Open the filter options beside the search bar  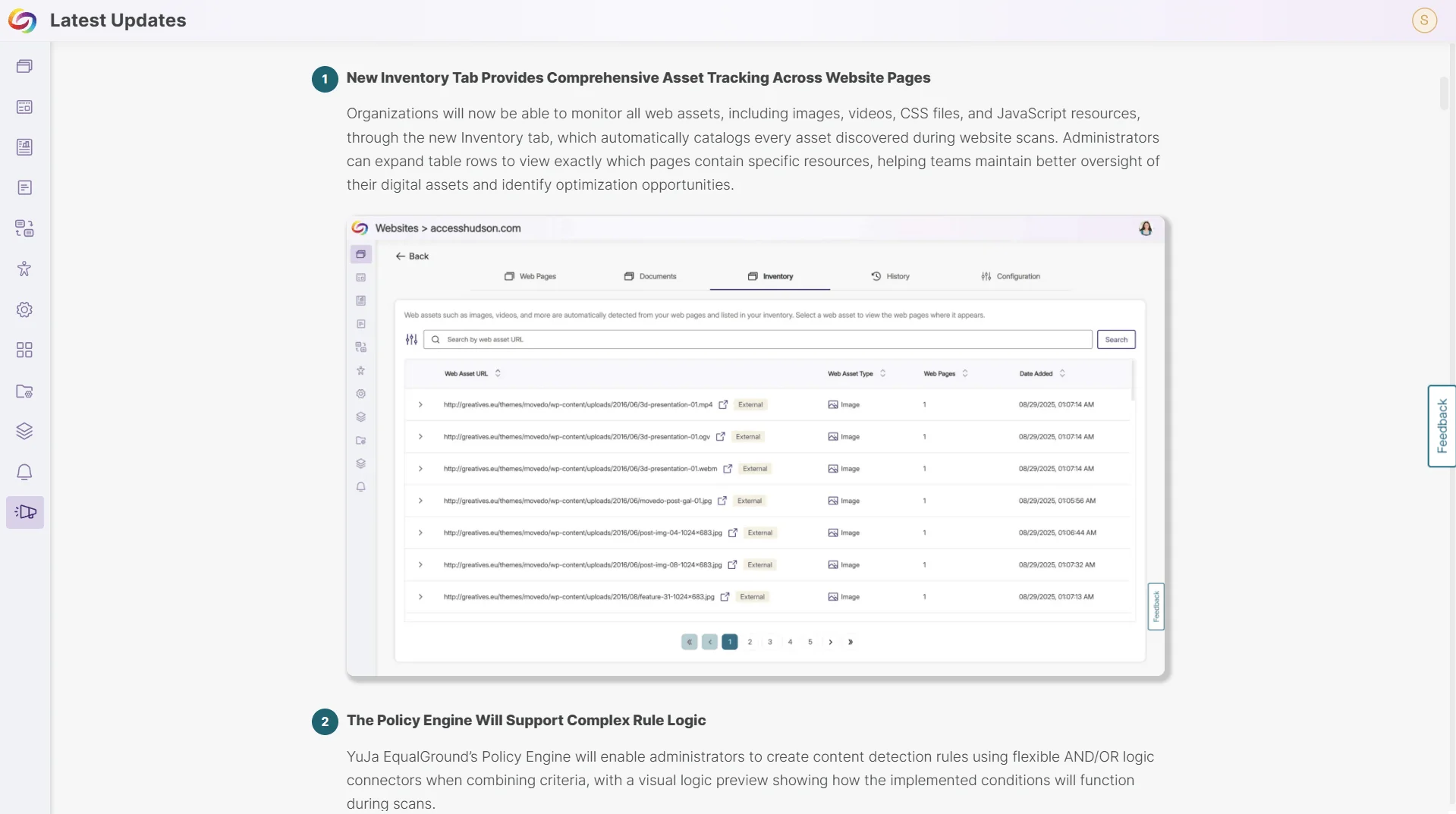point(410,339)
